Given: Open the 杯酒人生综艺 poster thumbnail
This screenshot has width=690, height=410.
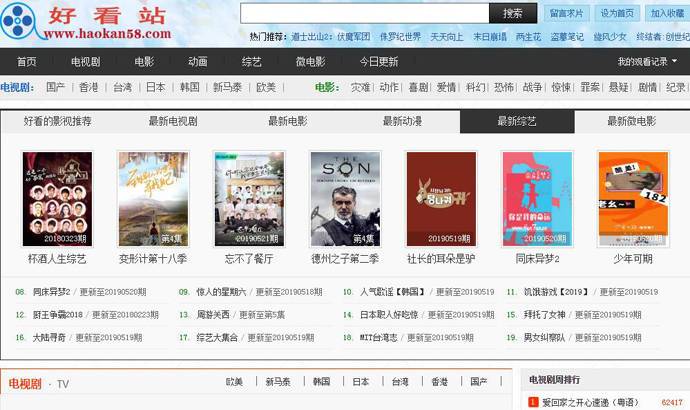Looking at the screenshot, I should pyautogui.click(x=57, y=199).
